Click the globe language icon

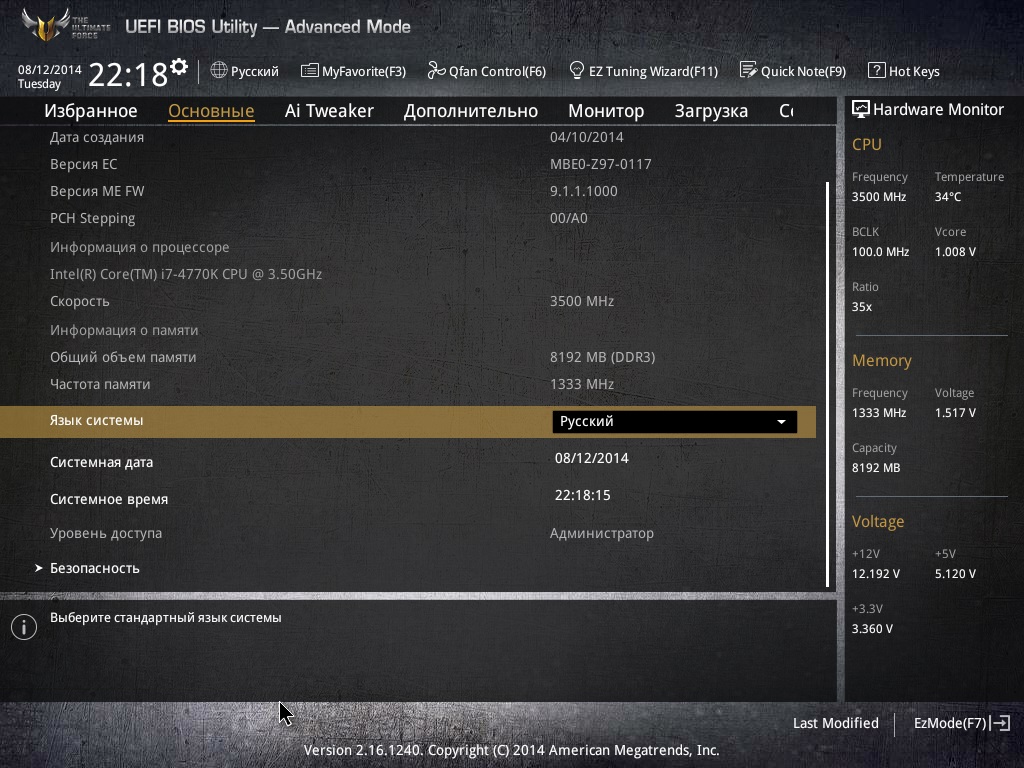coord(219,71)
